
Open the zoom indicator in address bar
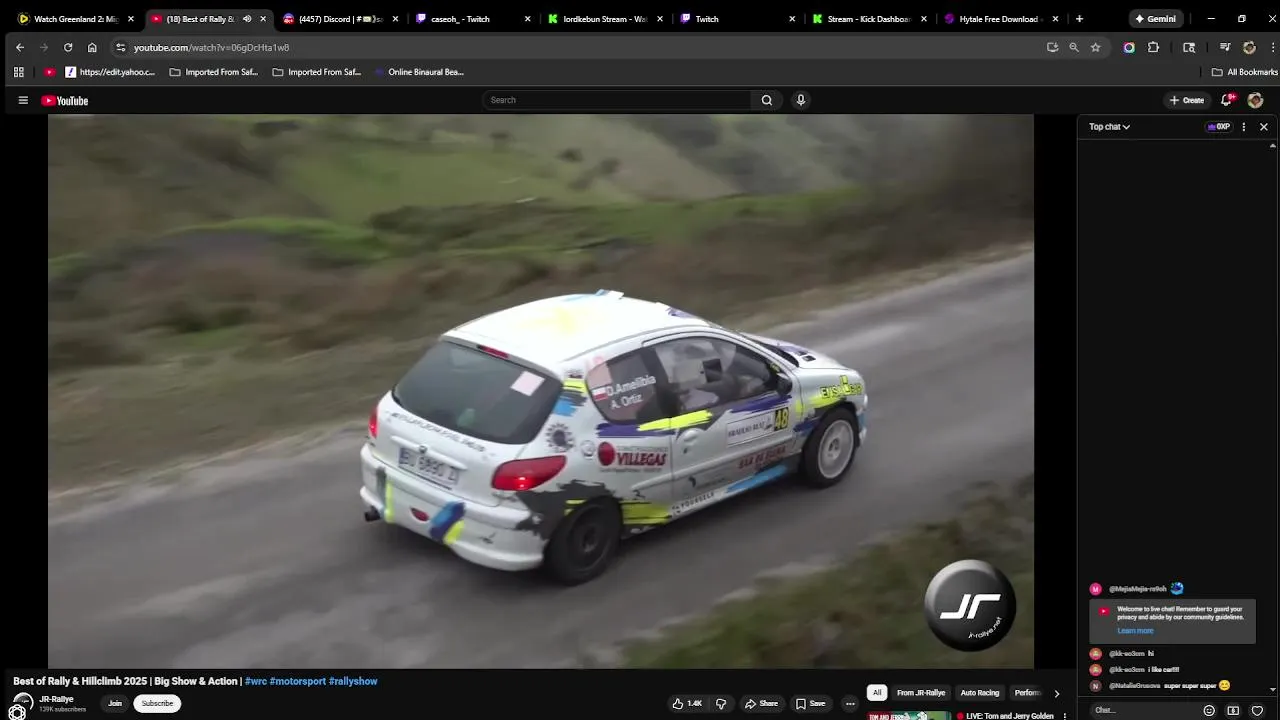[1074, 47]
